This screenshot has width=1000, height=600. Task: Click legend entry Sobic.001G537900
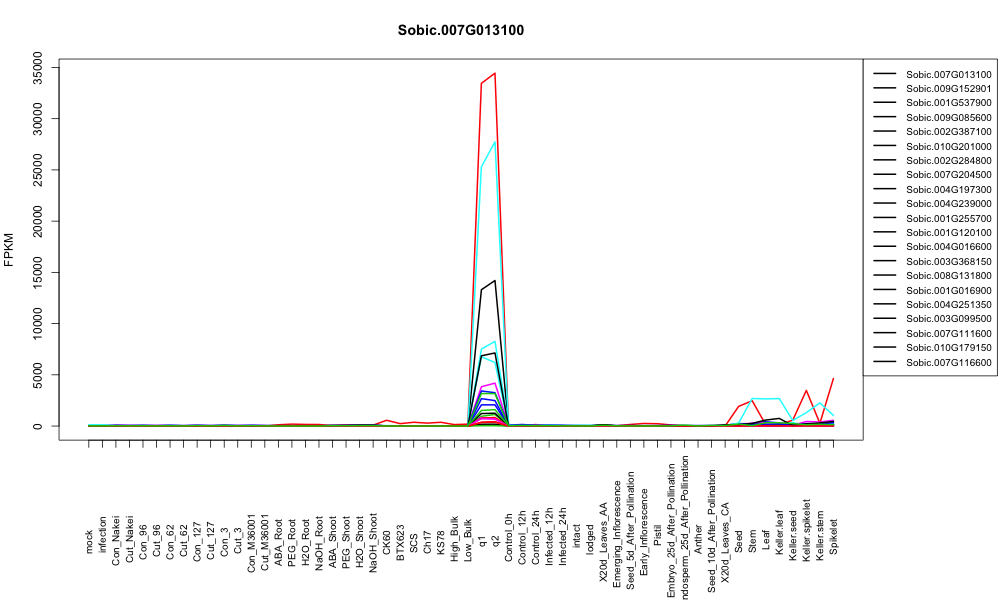click(x=932, y=103)
